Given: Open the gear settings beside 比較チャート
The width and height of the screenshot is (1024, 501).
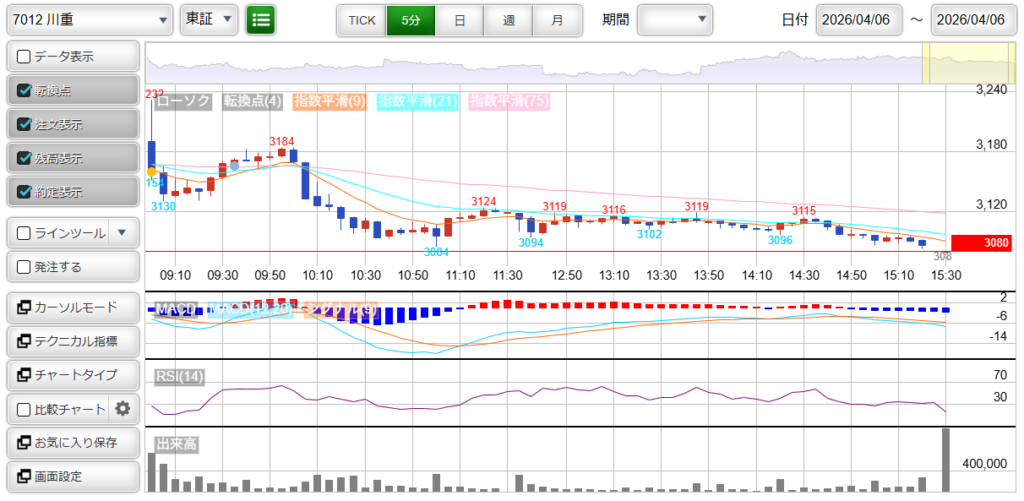Looking at the screenshot, I should coord(123,408).
